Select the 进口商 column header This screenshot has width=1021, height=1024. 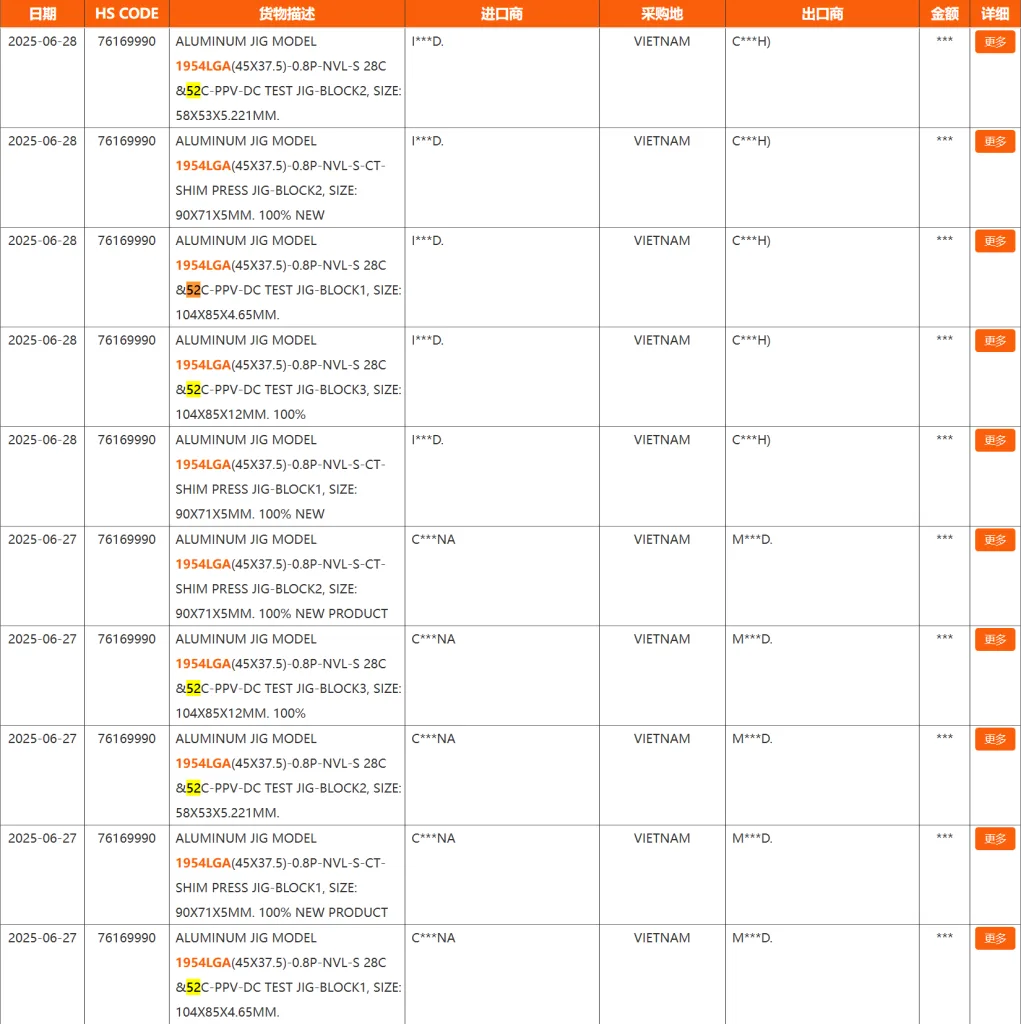502,14
